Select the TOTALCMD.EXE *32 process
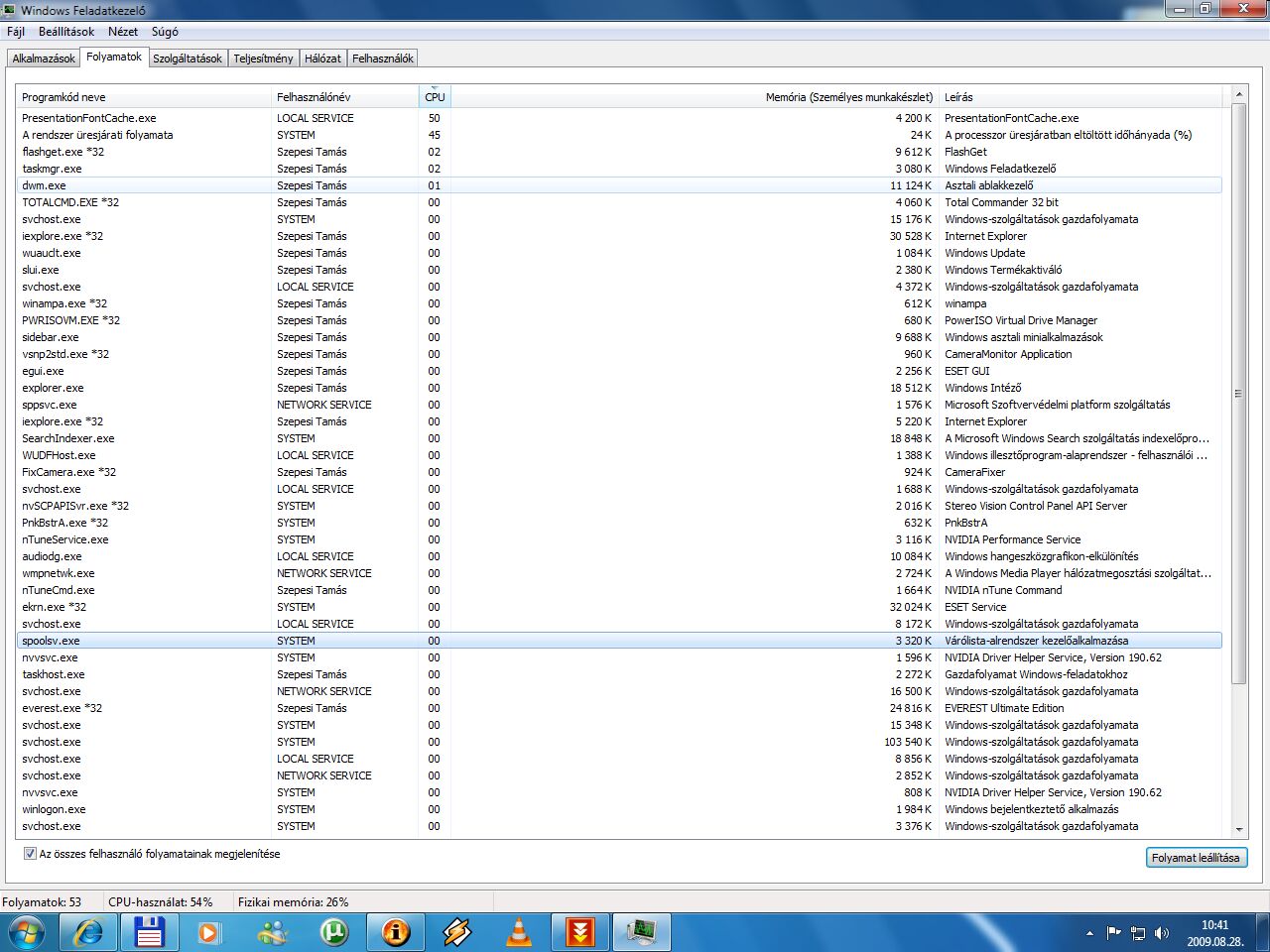 coord(620,202)
